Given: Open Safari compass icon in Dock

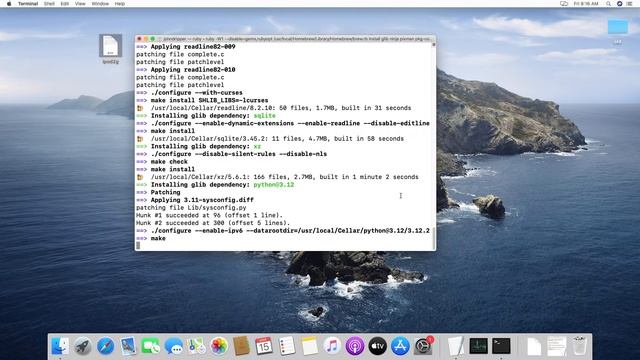Looking at the screenshot, I should [106, 346].
